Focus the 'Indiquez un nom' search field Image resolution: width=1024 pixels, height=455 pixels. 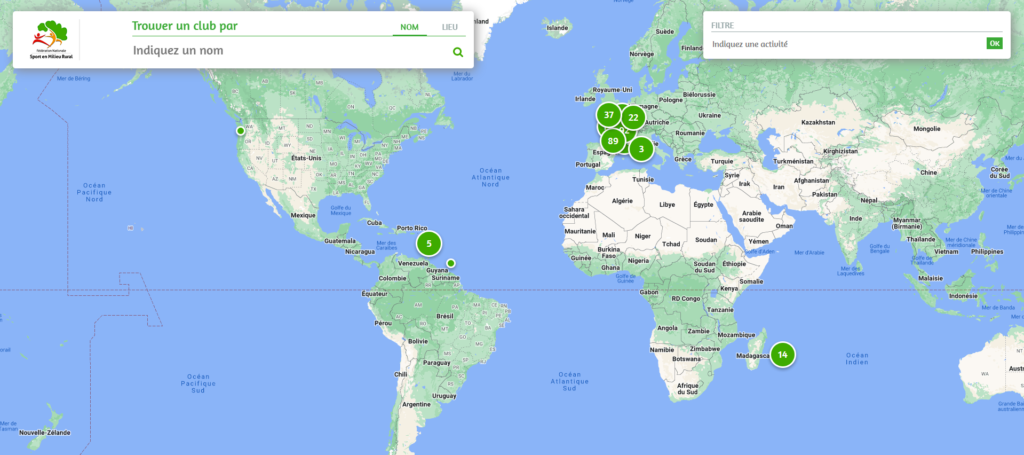click(x=291, y=51)
